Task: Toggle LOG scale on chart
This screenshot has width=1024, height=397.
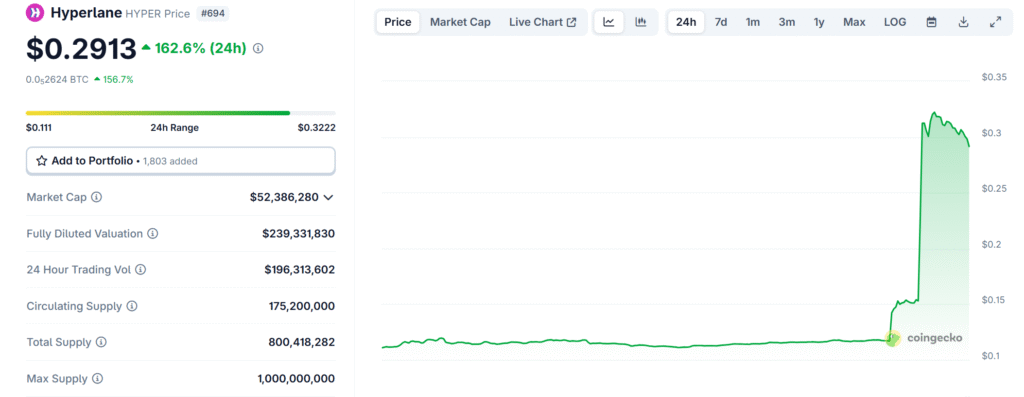Action: pyautogui.click(x=895, y=22)
